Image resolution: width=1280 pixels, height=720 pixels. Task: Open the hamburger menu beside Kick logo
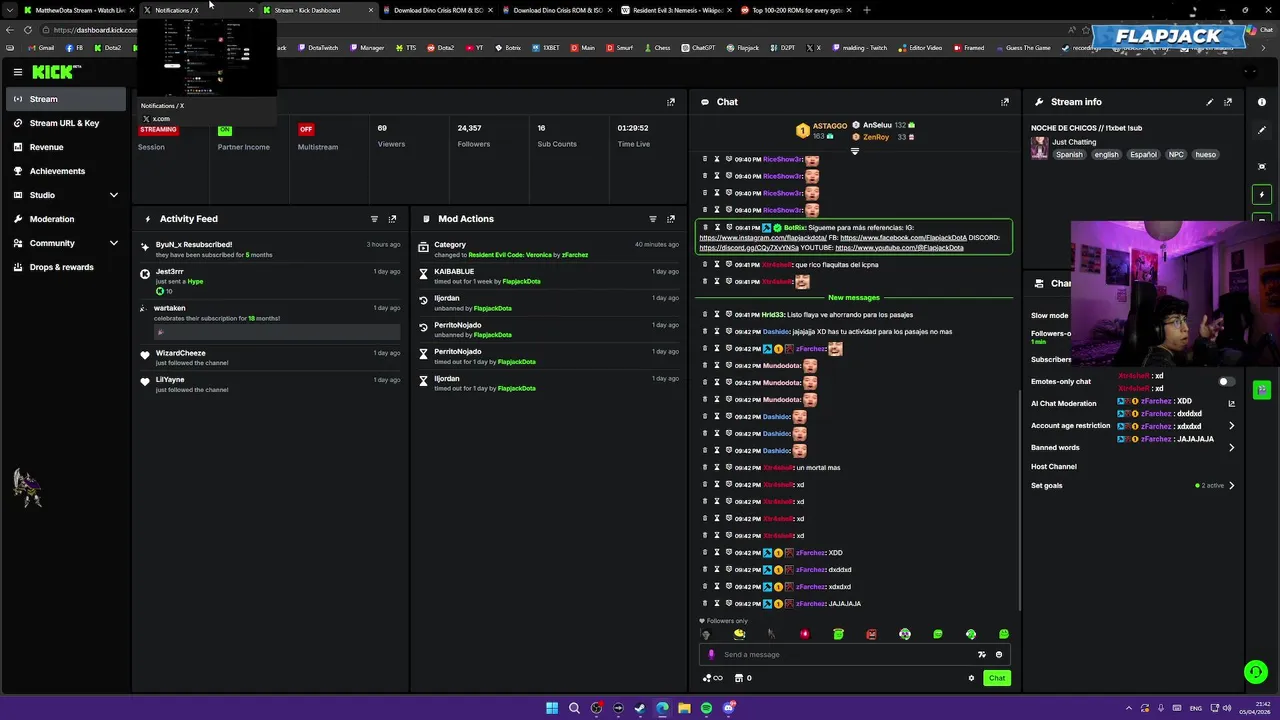18,72
